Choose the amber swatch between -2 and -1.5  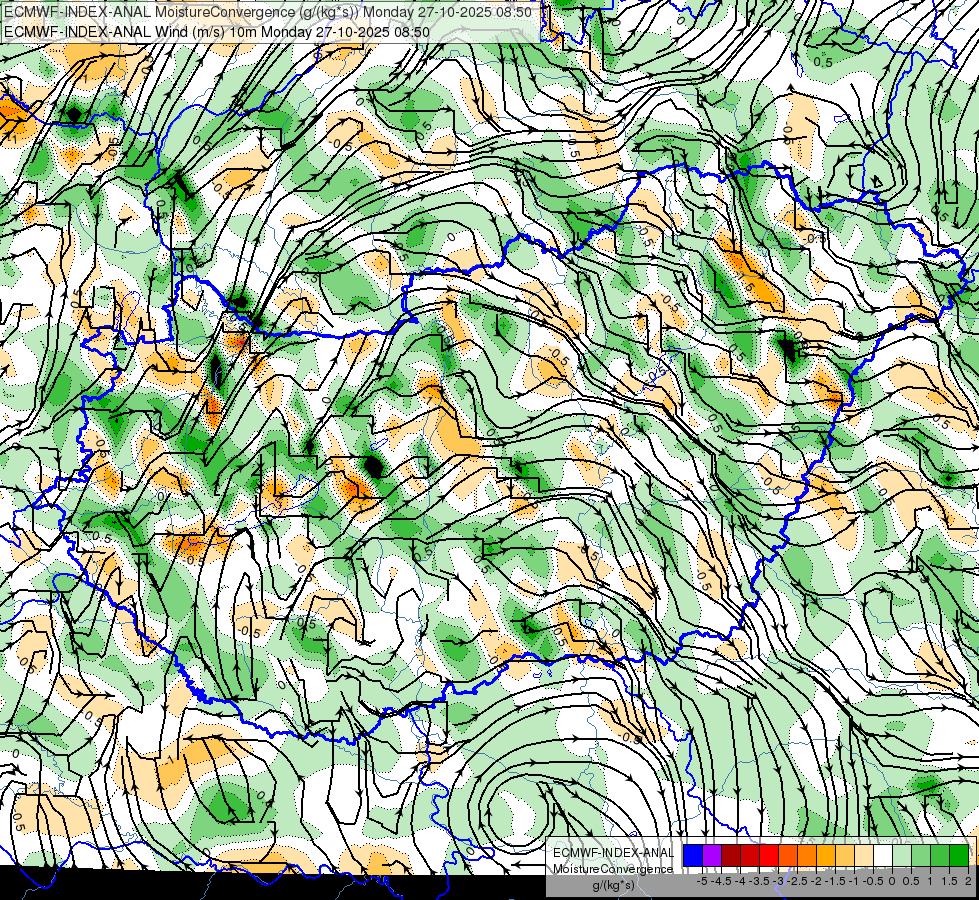pos(826,856)
